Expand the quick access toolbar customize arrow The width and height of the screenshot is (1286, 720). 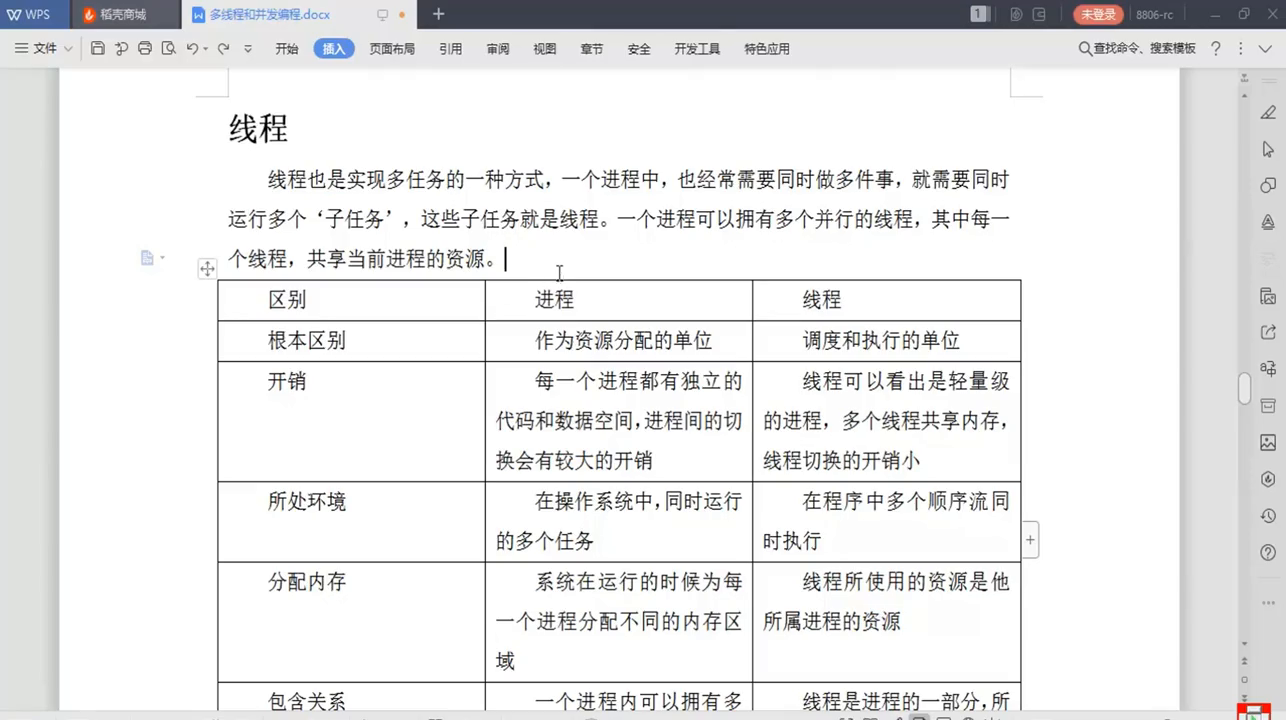248,49
